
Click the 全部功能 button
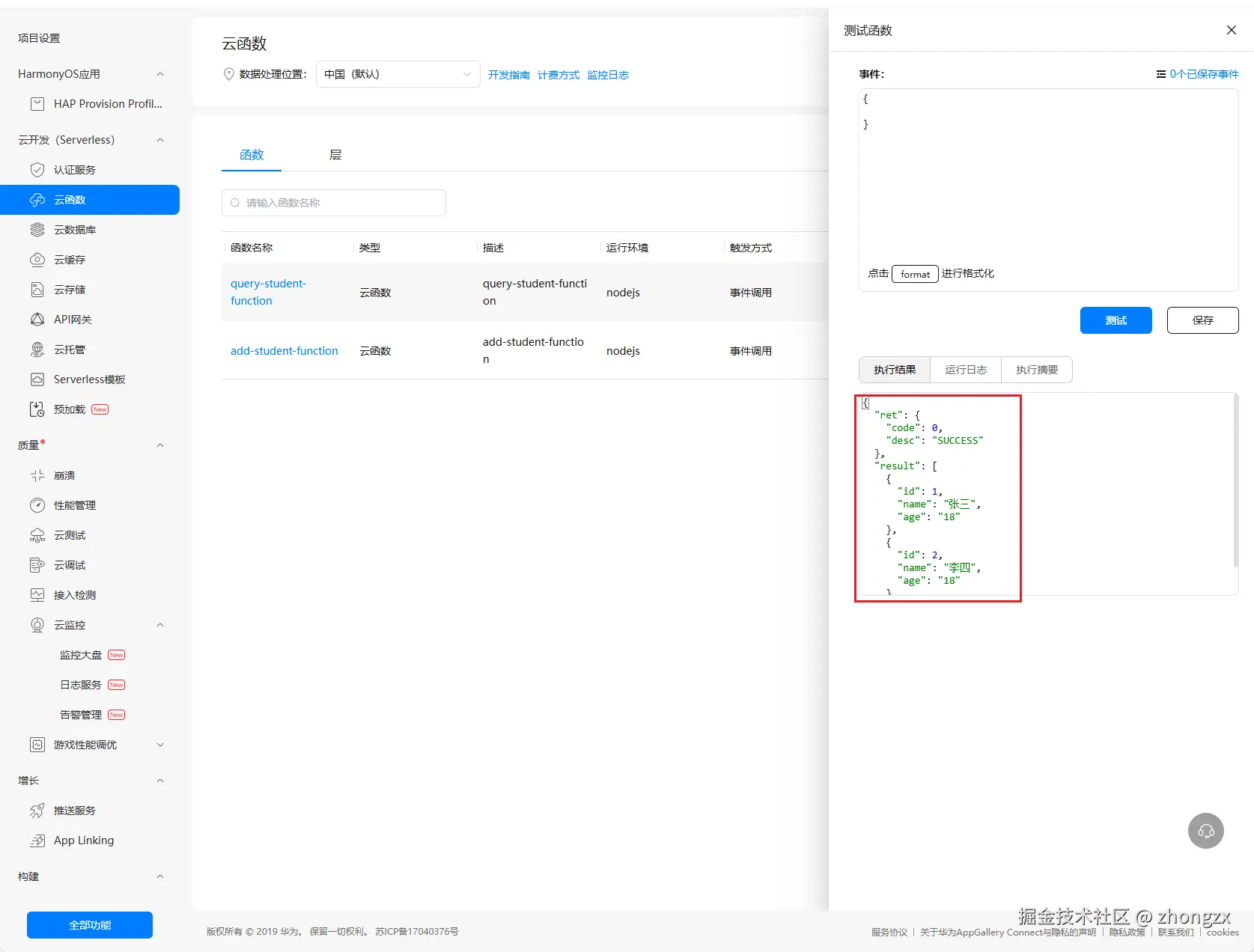(x=90, y=925)
